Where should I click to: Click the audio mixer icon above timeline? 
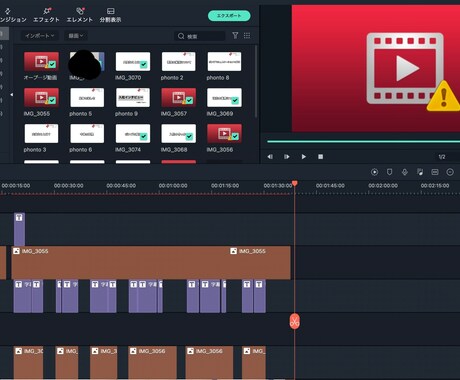420,172
